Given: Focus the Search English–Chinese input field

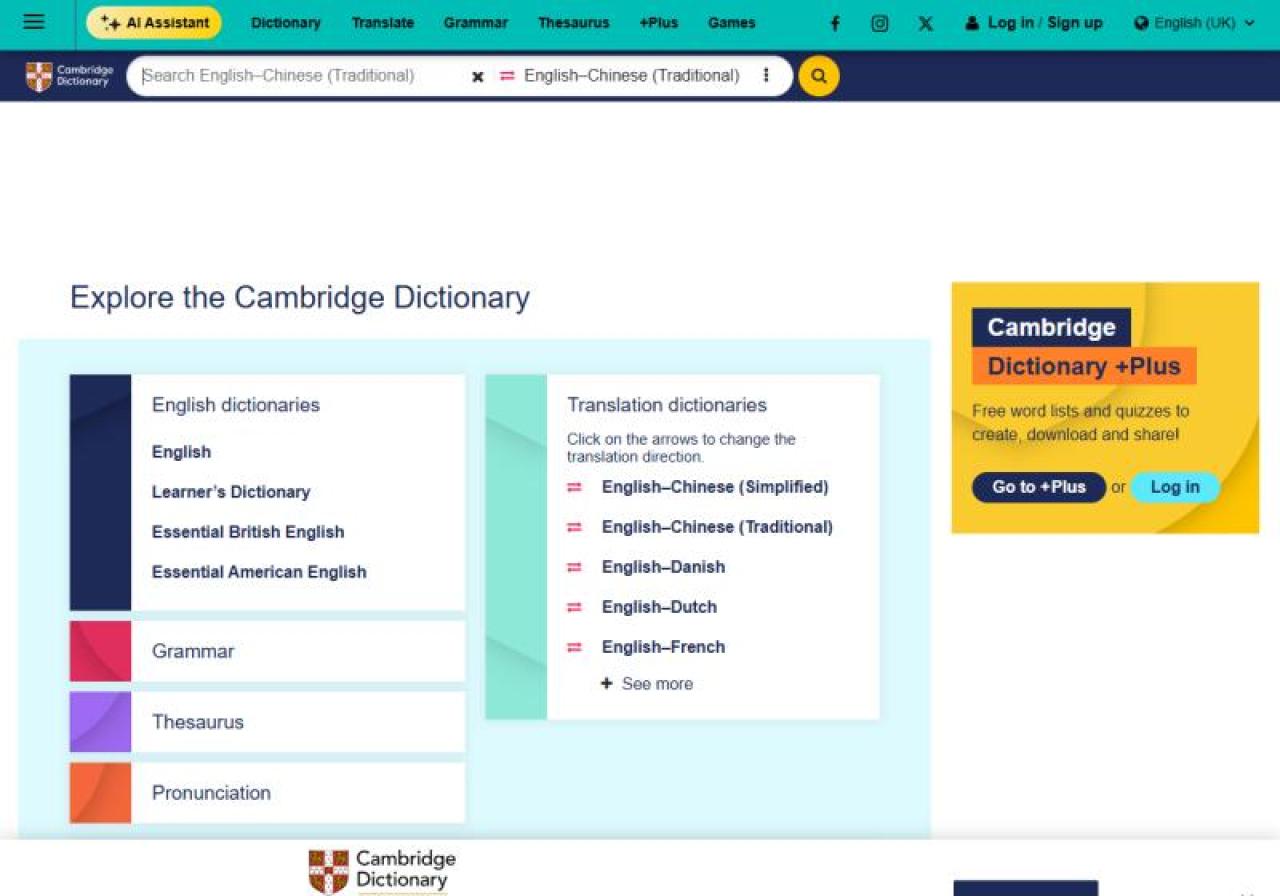Looking at the screenshot, I should point(300,76).
